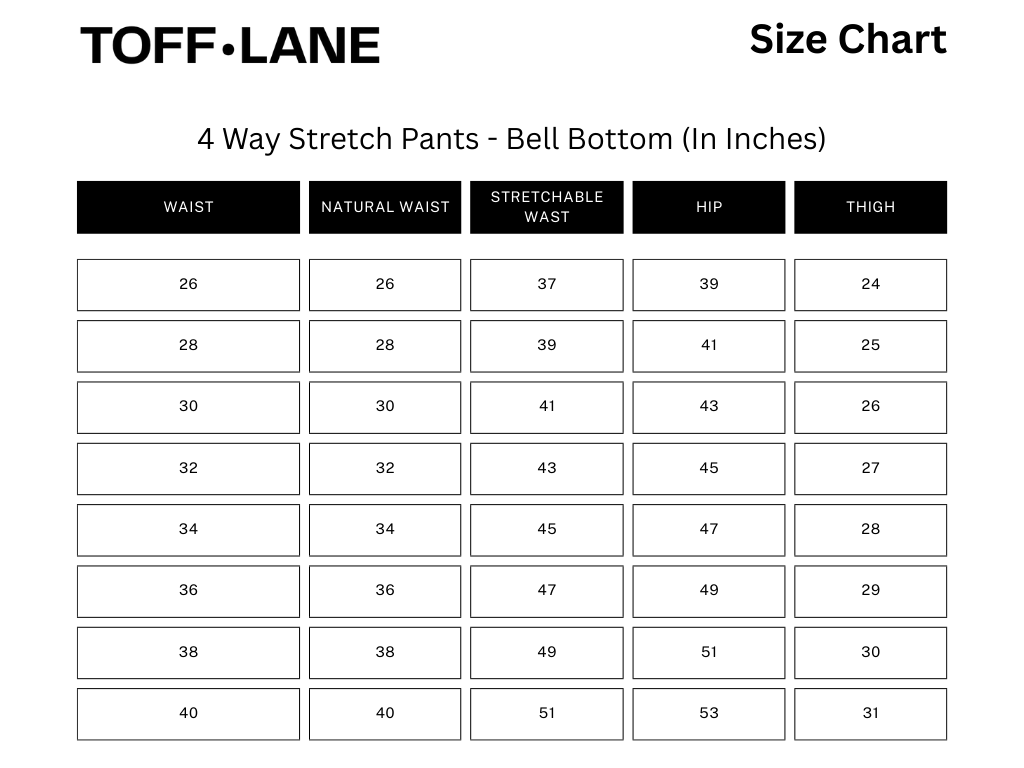The width and height of the screenshot is (1024, 768).
Task: Select the 4 Way Stretch Pants title
Action: pyautogui.click(x=511, y=138)
